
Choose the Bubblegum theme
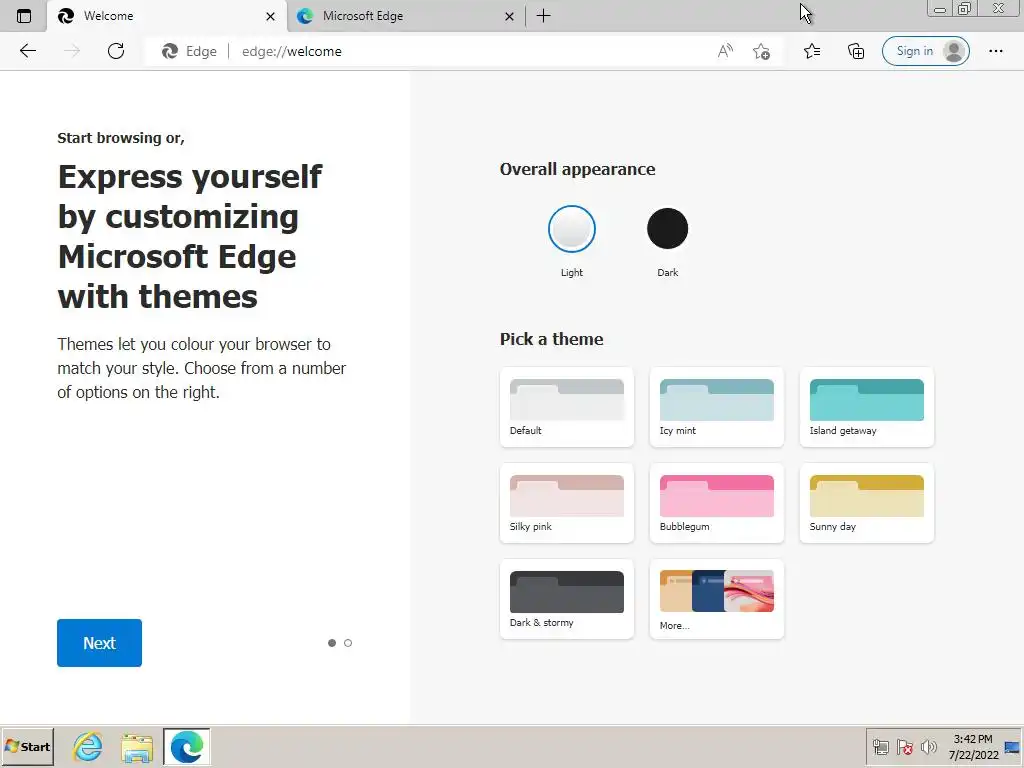tap(716, 503)
